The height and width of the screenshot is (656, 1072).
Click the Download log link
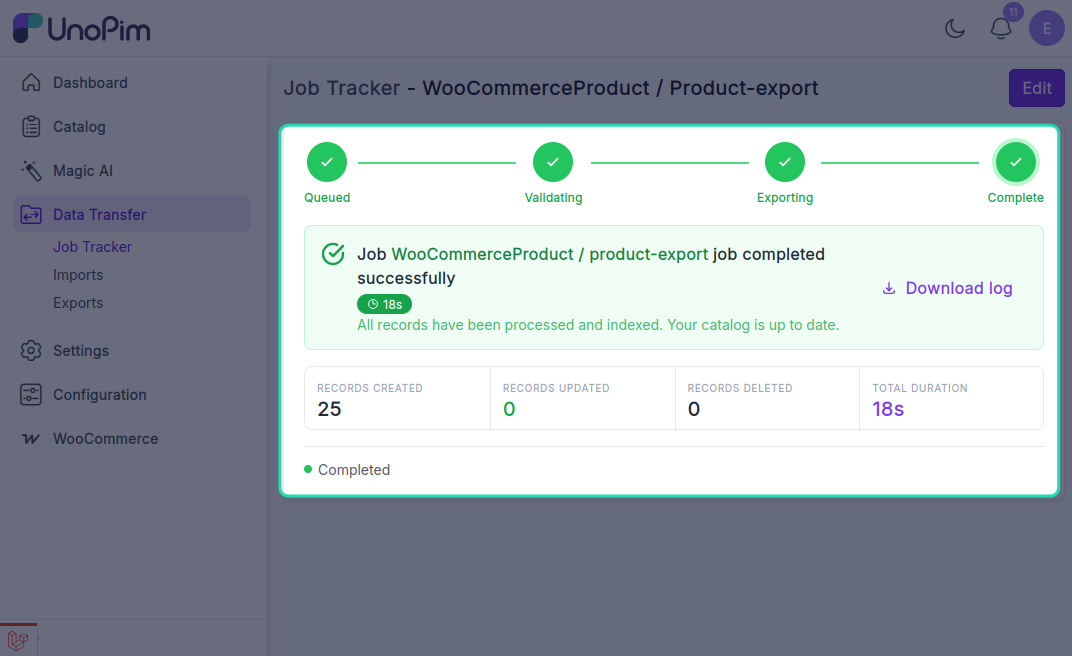(948, 288)
